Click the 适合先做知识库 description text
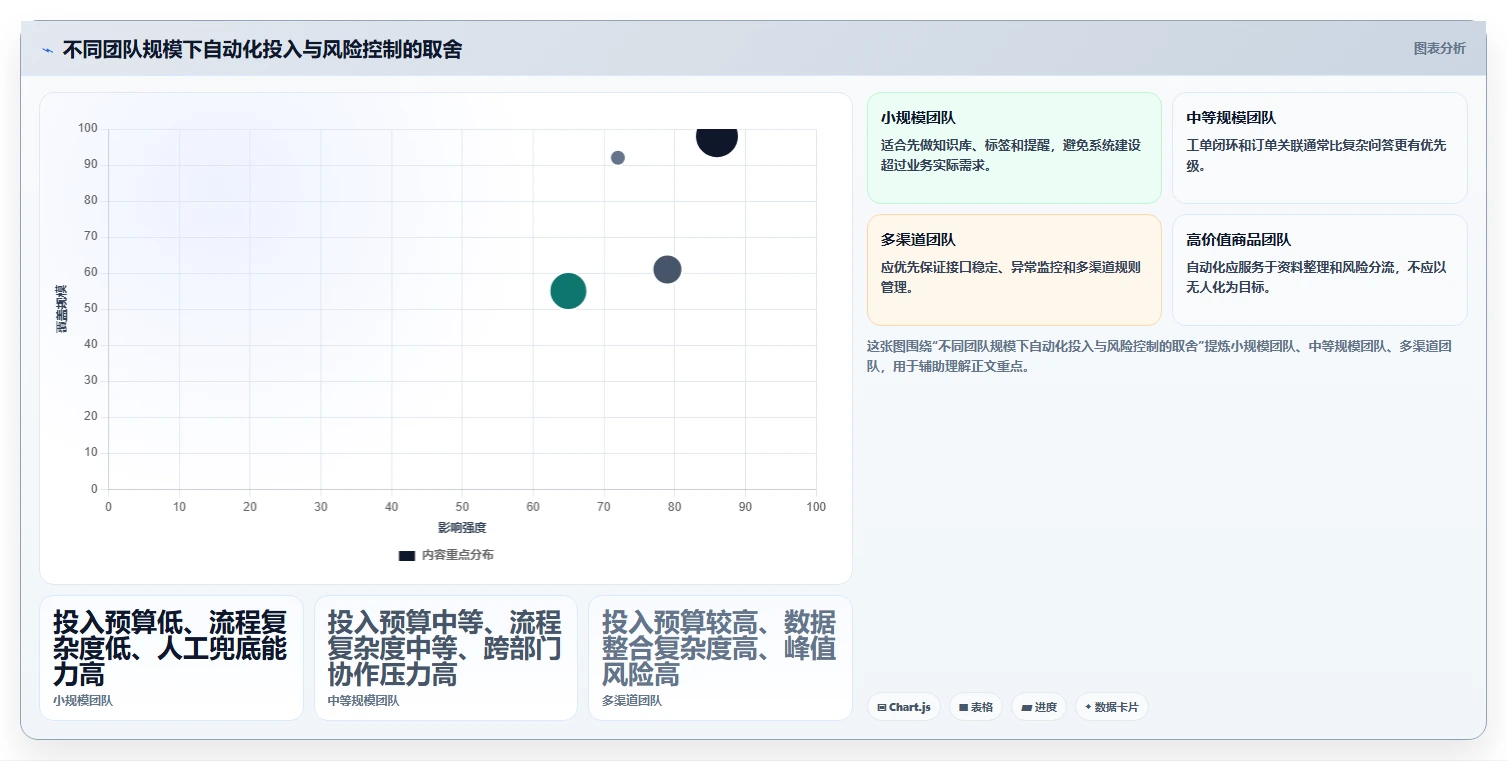This screenshot has width=1507, height=761. pos(1011,155)
